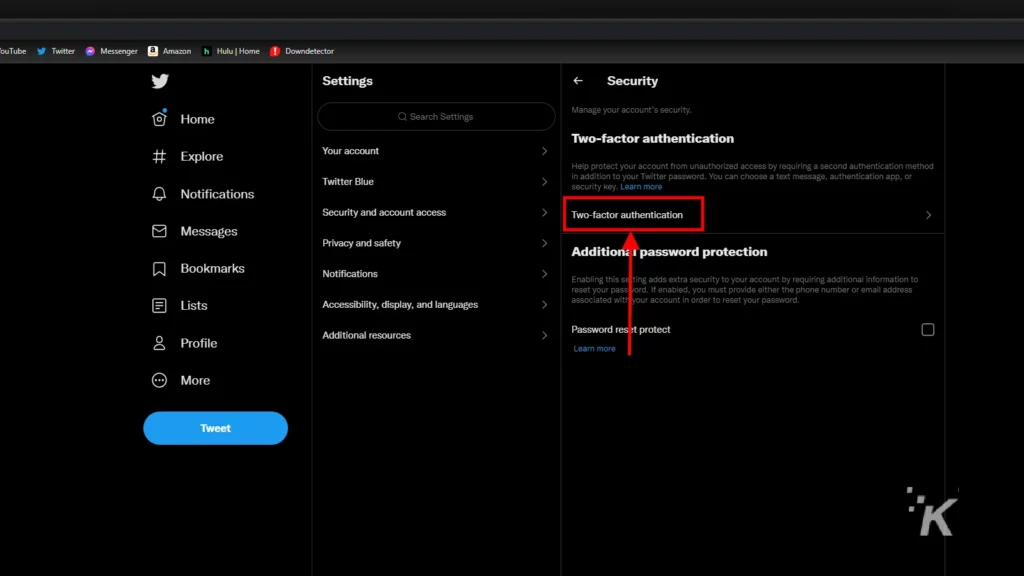Screen dimensions: 1024x576
Task: Go back with Security back arrow
Action: coord(578,81)
